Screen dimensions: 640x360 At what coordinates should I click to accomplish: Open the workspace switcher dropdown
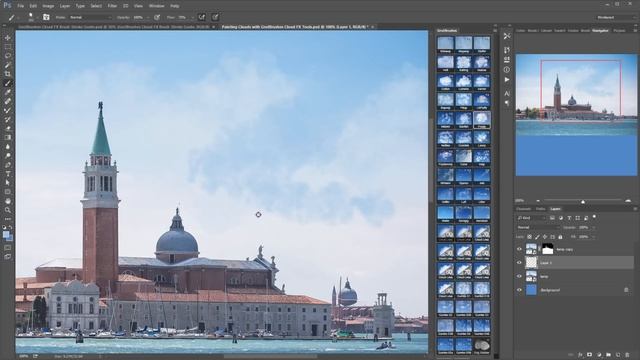[616, 18]
